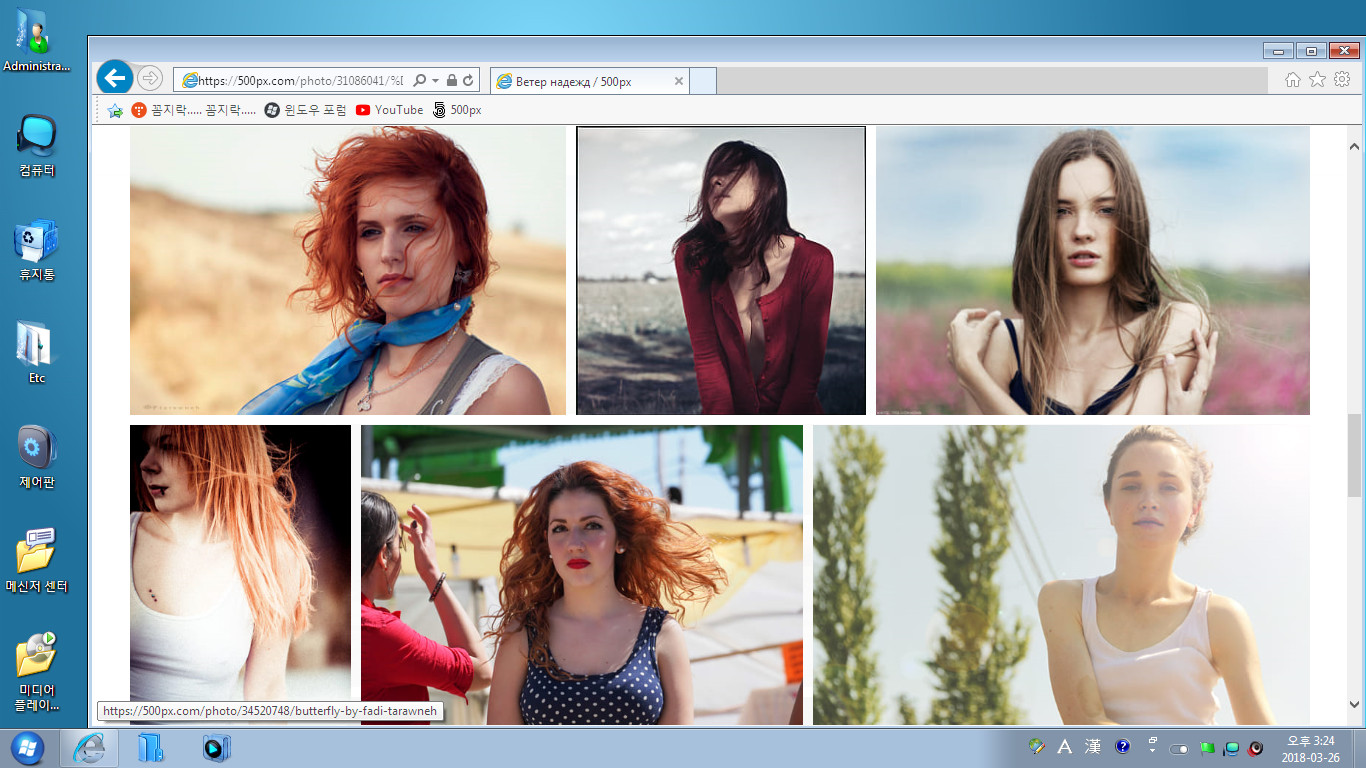
Task: Open the 윈도우 포럼 bookmark
Action: click(x=306, y=110)
